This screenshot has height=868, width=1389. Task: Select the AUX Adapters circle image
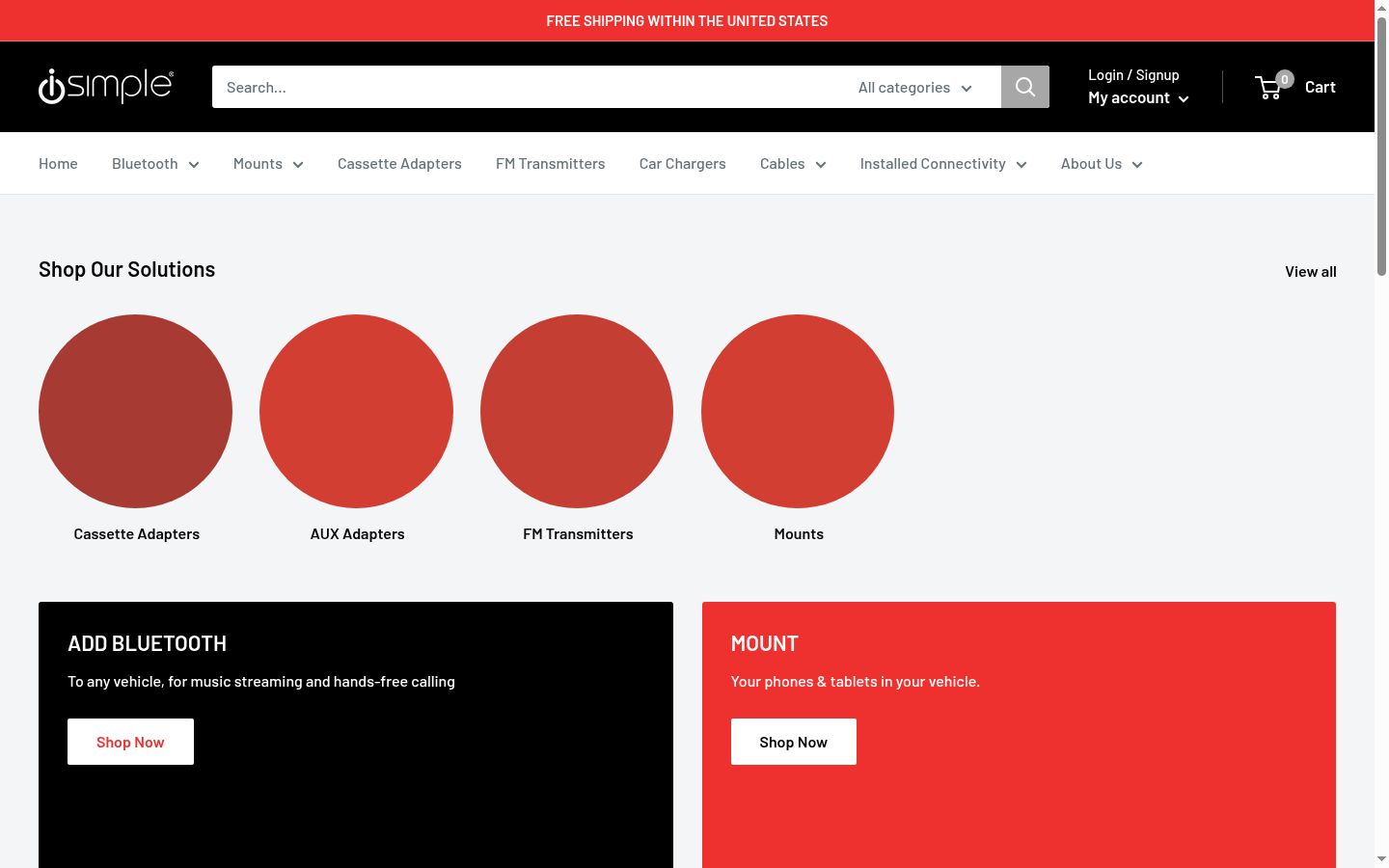(x=356, y=411)
